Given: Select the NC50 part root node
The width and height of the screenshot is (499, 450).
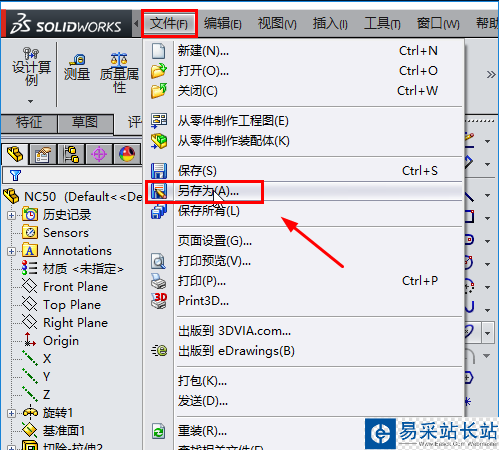Looking at the screenshot, I should [73, 197].
